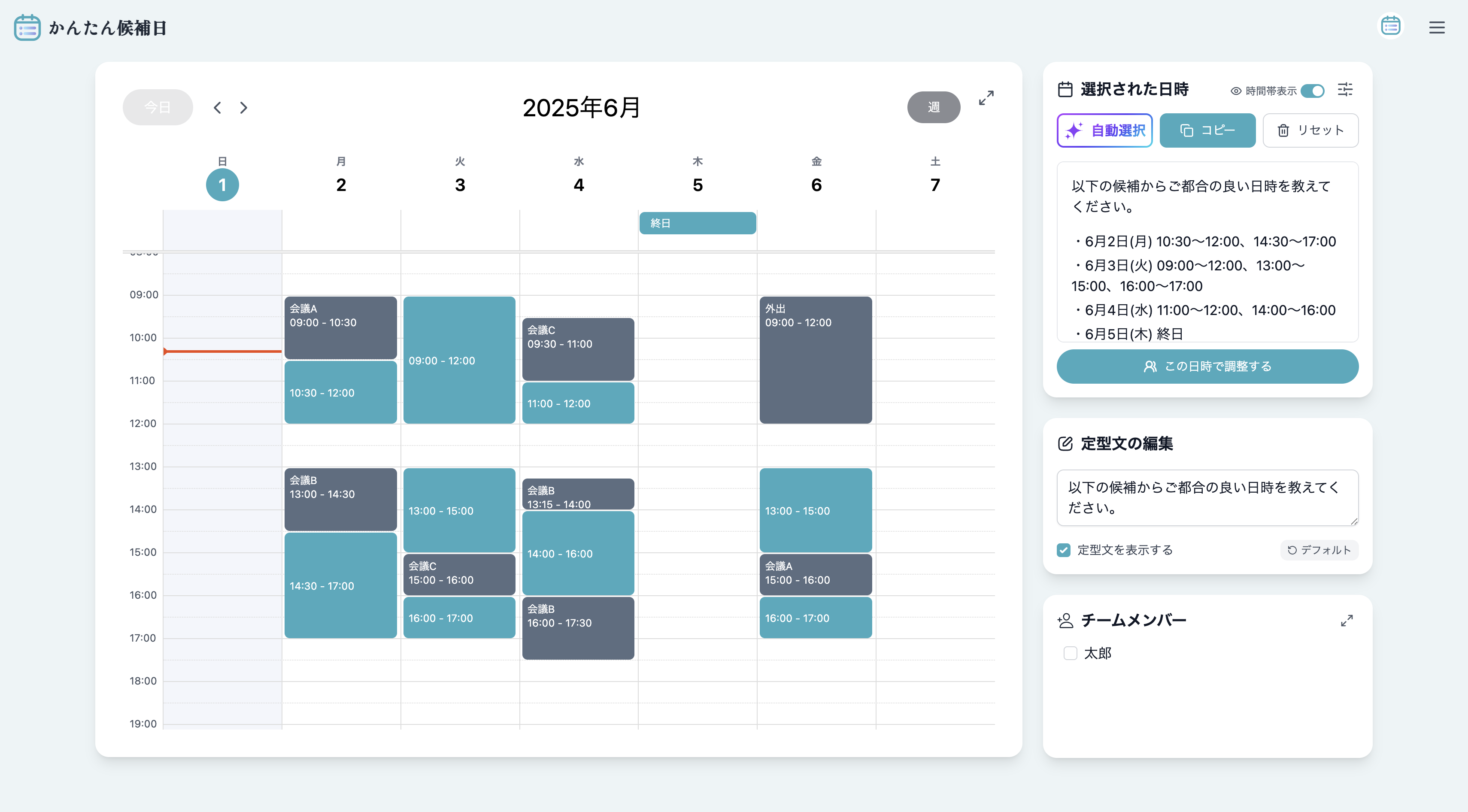The width and height of the screenshot is (1468, 812).
Task: Go to next week chevron
Action: (x=244, y=108)
